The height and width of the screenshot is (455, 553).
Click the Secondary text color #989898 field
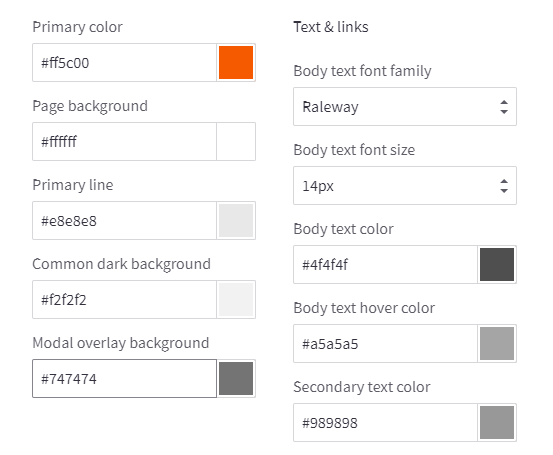point(385,423)
